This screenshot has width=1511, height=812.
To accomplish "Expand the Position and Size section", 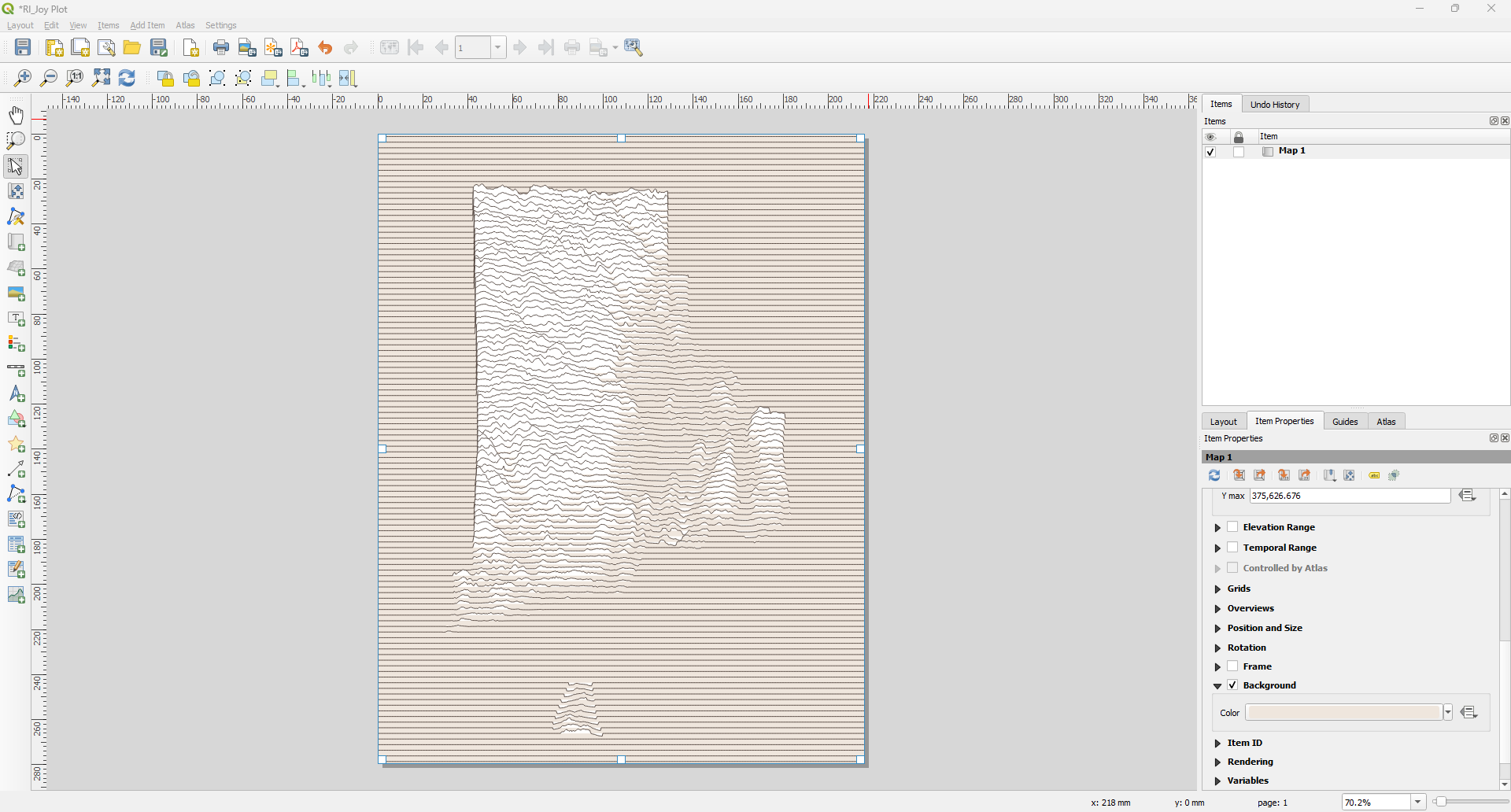I will pyautogui.click(x=1217, y=628).
